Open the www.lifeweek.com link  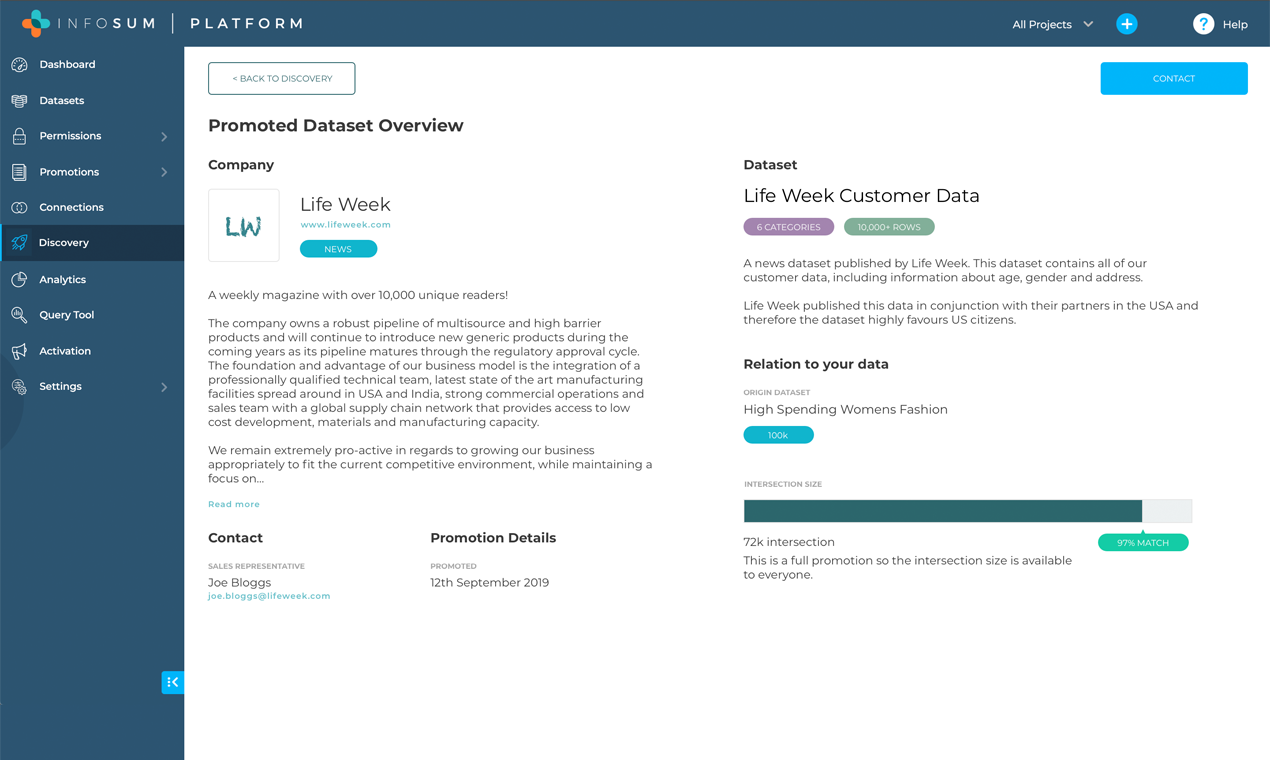click(345, 225)
